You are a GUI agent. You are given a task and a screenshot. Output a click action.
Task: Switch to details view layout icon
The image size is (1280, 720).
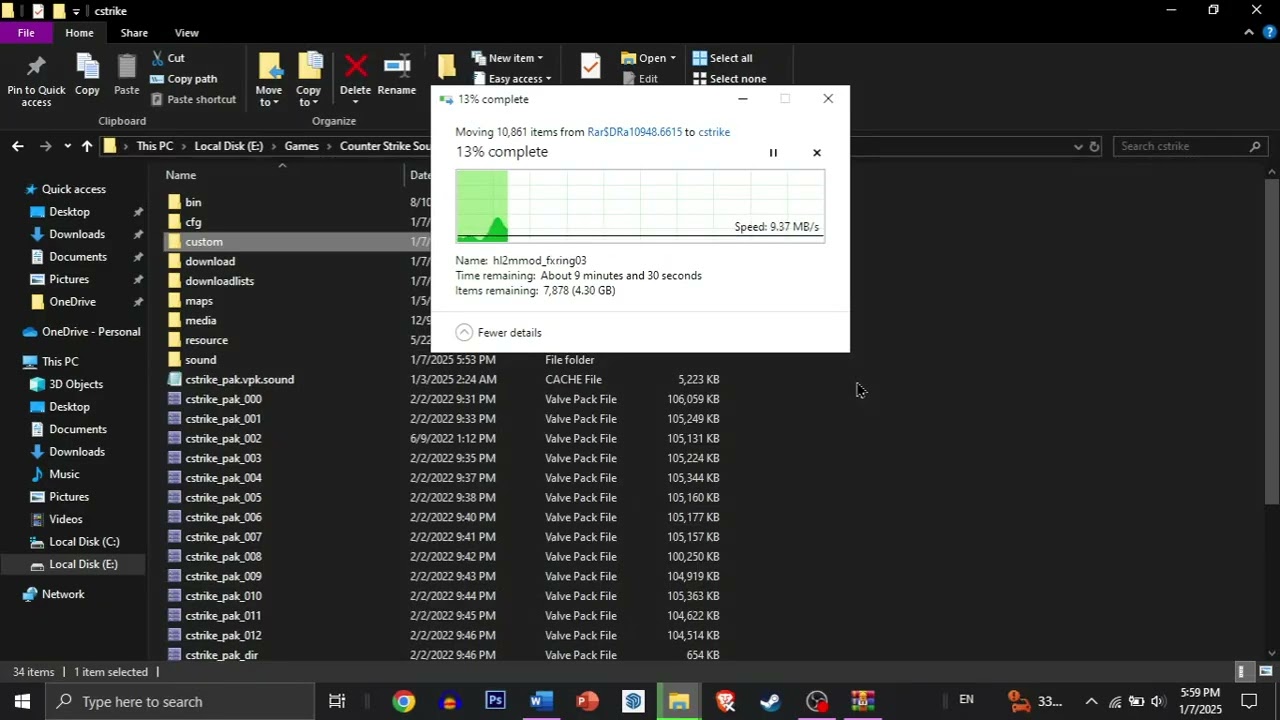(x=1242, y=672)
